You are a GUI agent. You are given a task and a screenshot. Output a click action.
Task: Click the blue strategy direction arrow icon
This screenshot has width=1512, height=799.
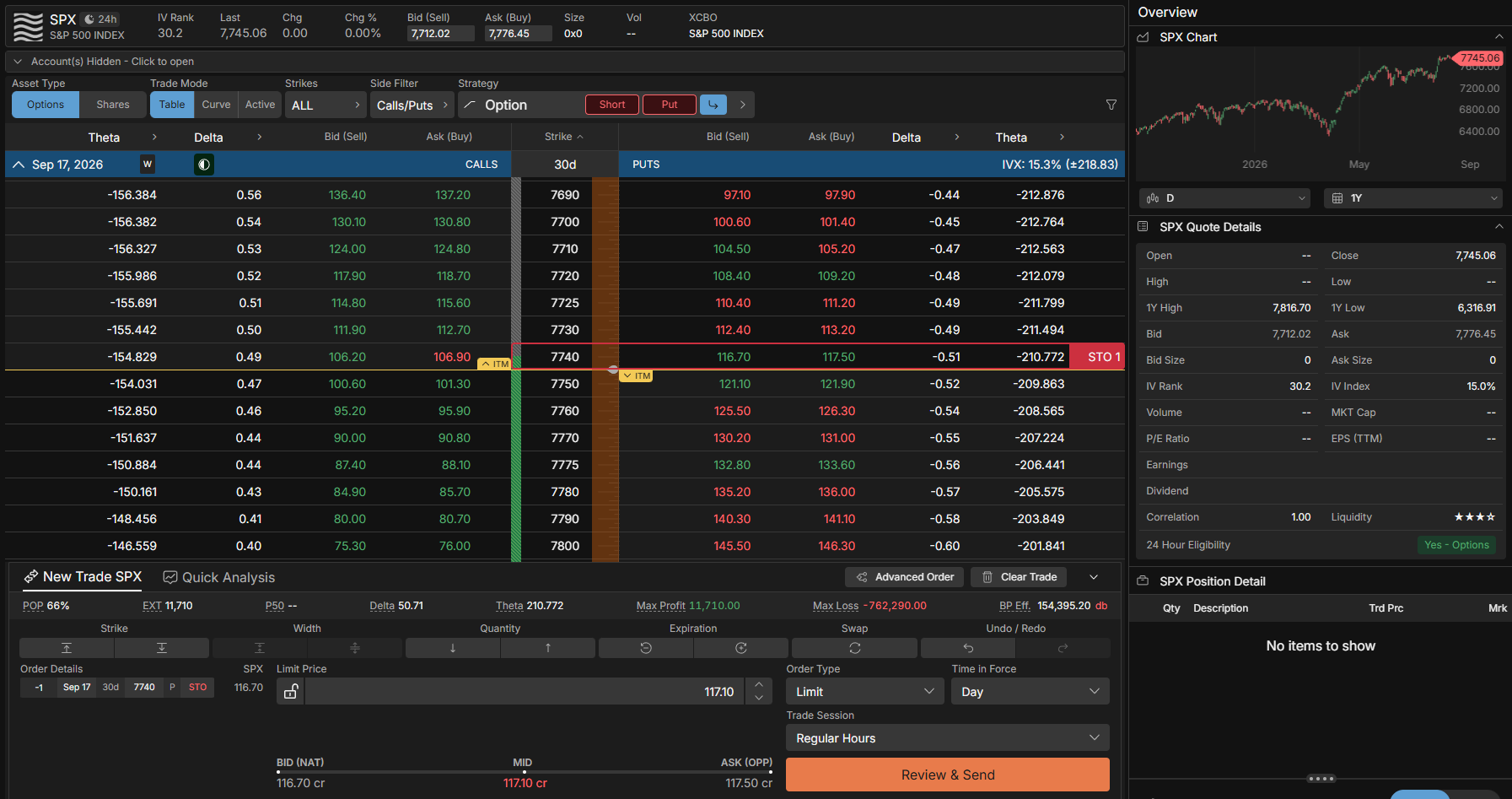pyautogui.click(x=713, y=105)
